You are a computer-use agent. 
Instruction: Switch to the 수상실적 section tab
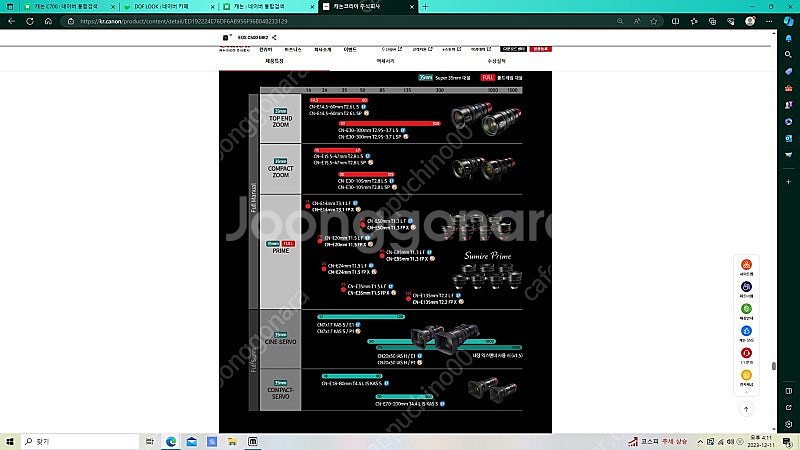click(x=496, y=61)
